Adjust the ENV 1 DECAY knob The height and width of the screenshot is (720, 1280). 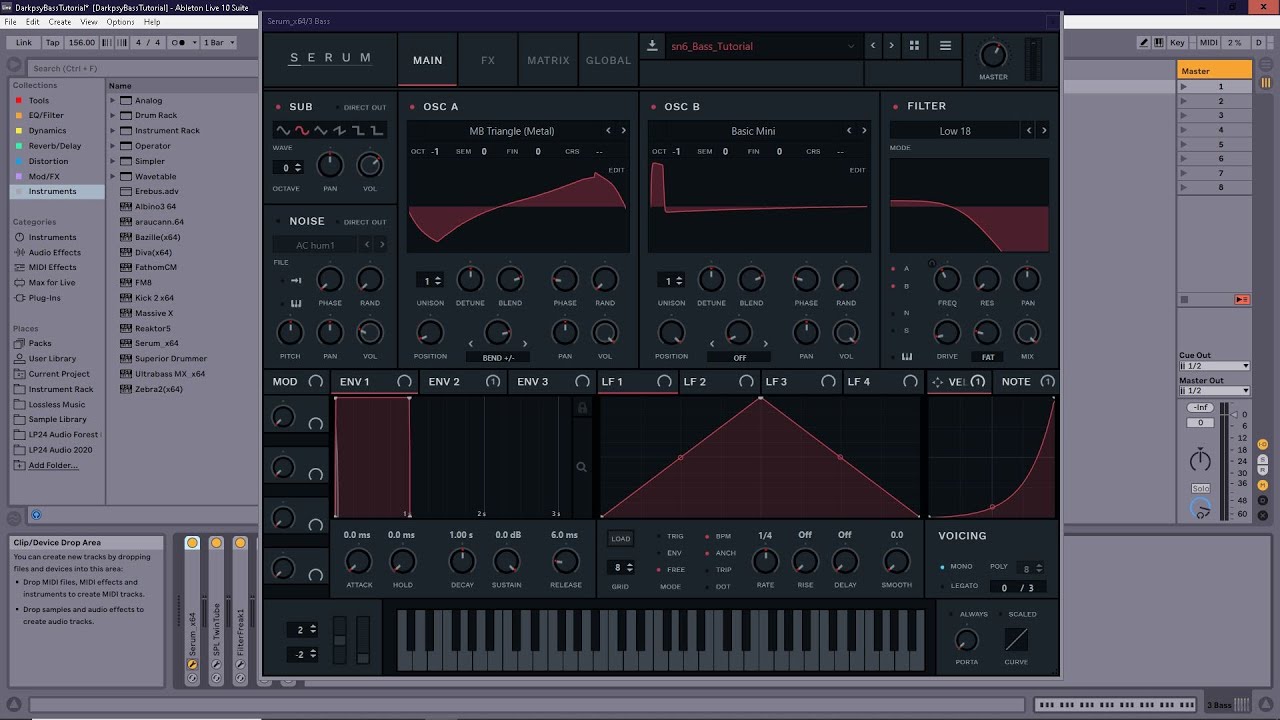coord(461,561)
